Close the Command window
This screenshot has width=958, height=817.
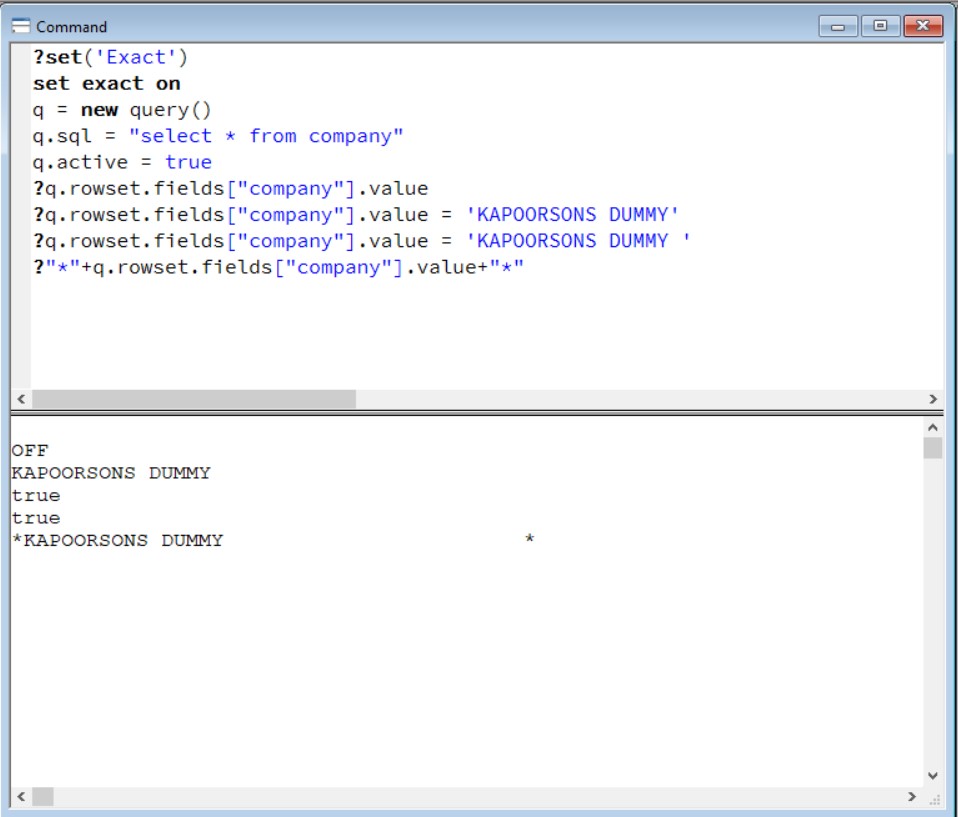[x=922, y=26]
